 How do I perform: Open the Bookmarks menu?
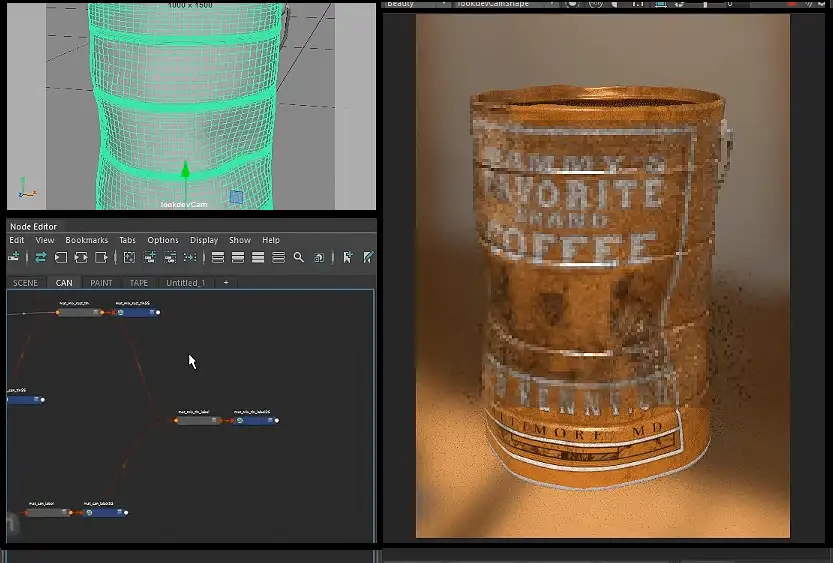pos(86,240)
